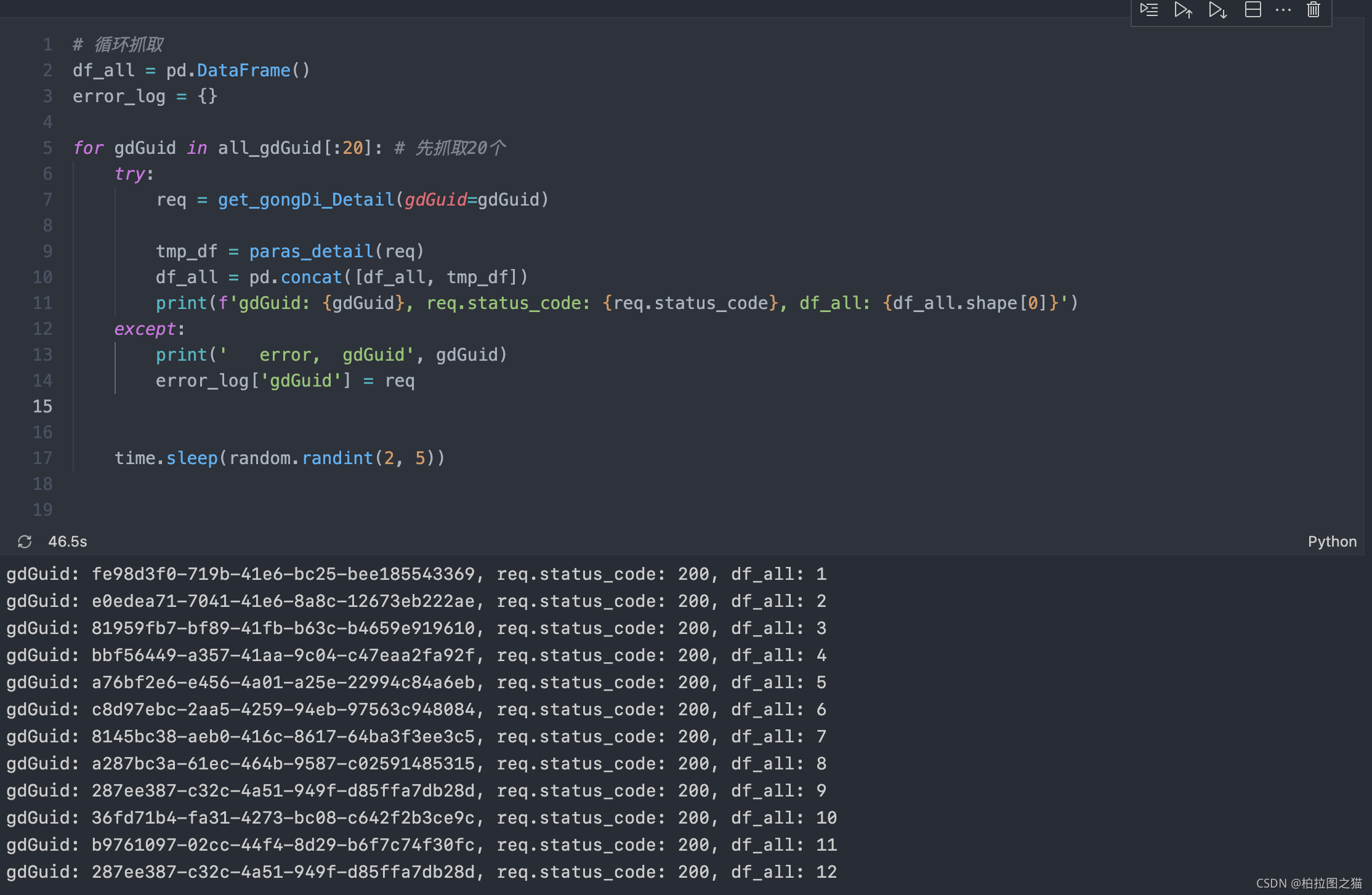Click the Run by Line icon
This screenshot has height=895, width=1372.
(1149, 10)
